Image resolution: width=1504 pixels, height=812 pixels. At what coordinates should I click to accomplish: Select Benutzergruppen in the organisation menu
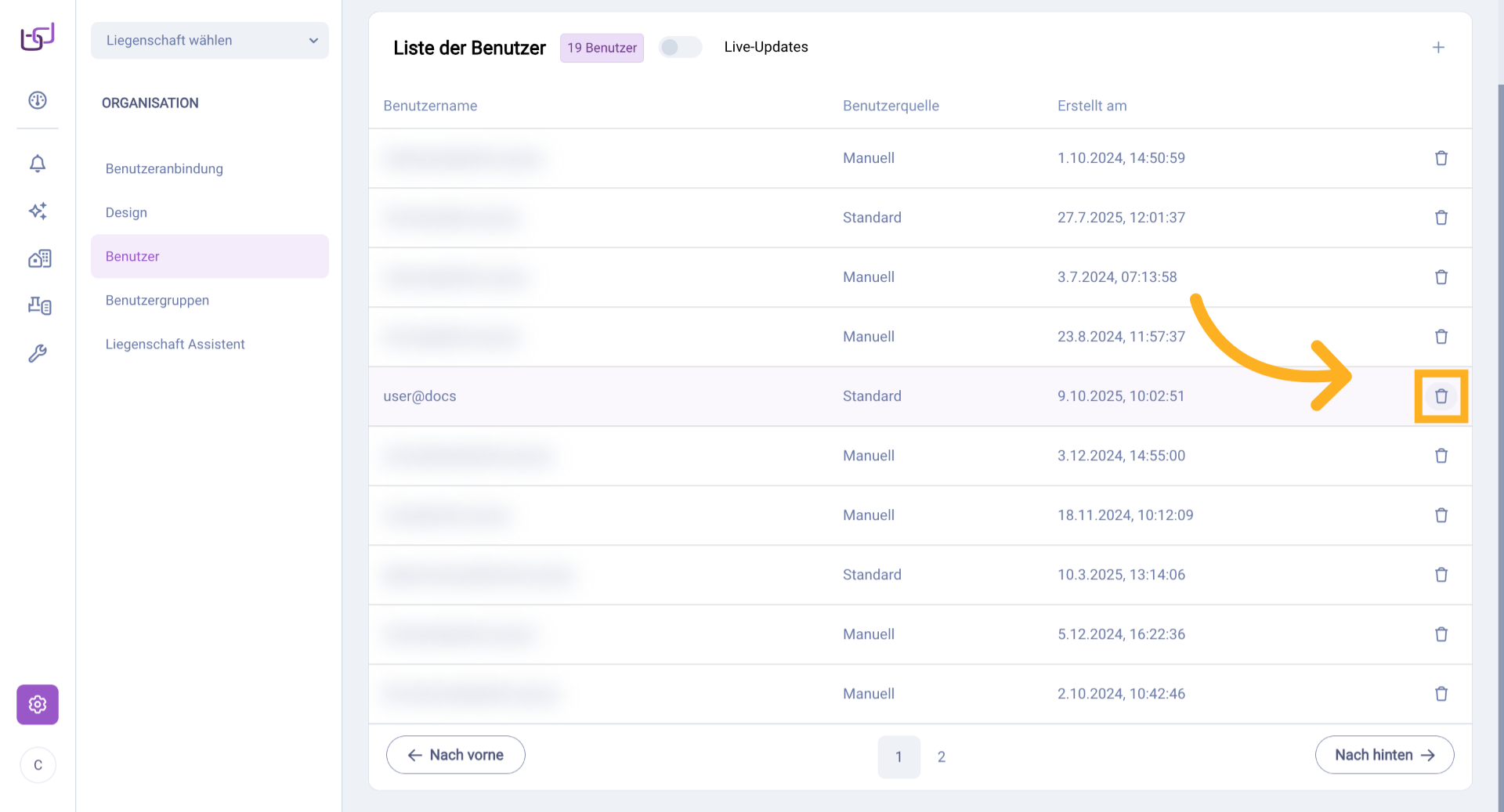tap(157, 301)
